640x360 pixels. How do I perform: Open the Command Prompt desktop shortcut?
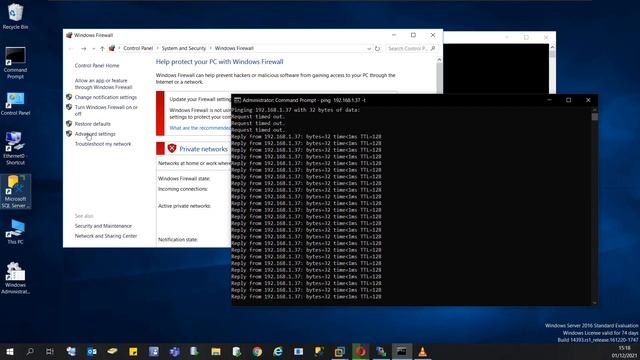coord(16,63)
